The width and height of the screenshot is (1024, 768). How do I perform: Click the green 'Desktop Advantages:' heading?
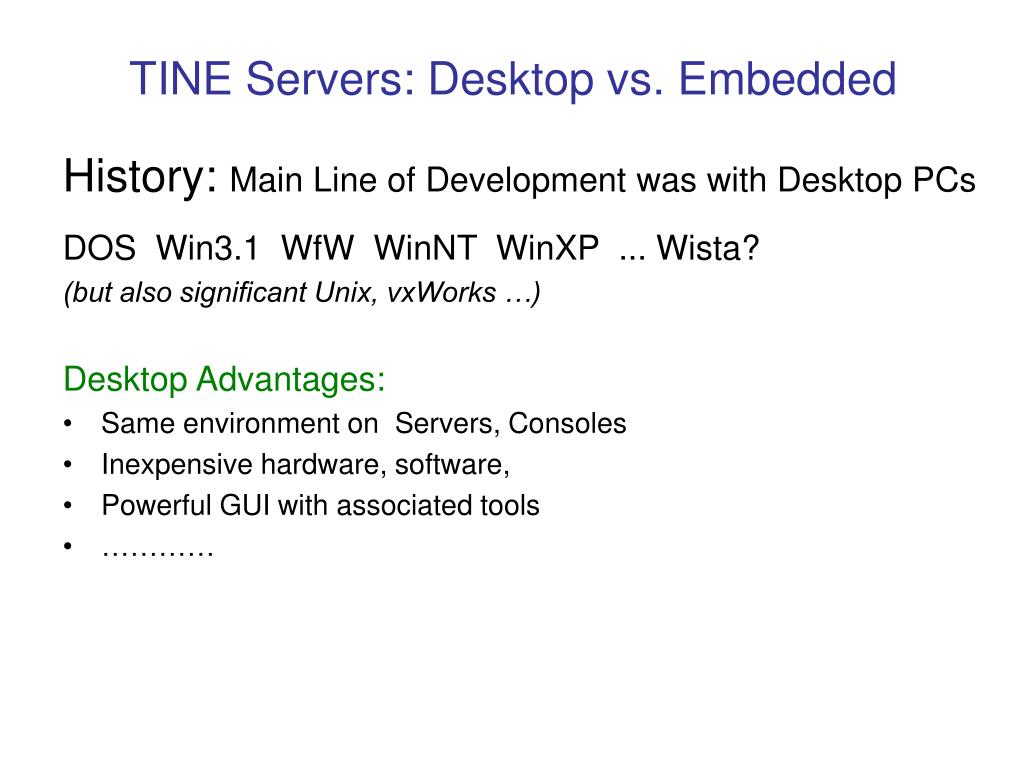225,379
